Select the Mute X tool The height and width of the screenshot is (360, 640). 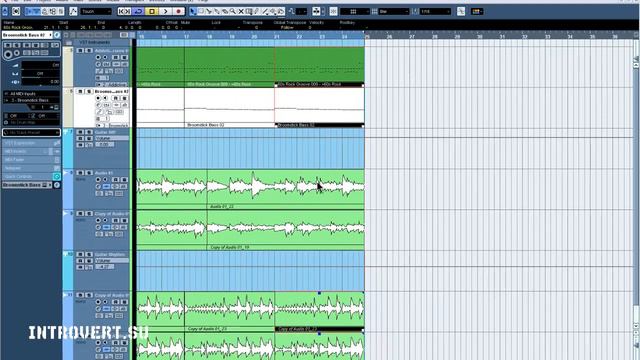(241, 11)
